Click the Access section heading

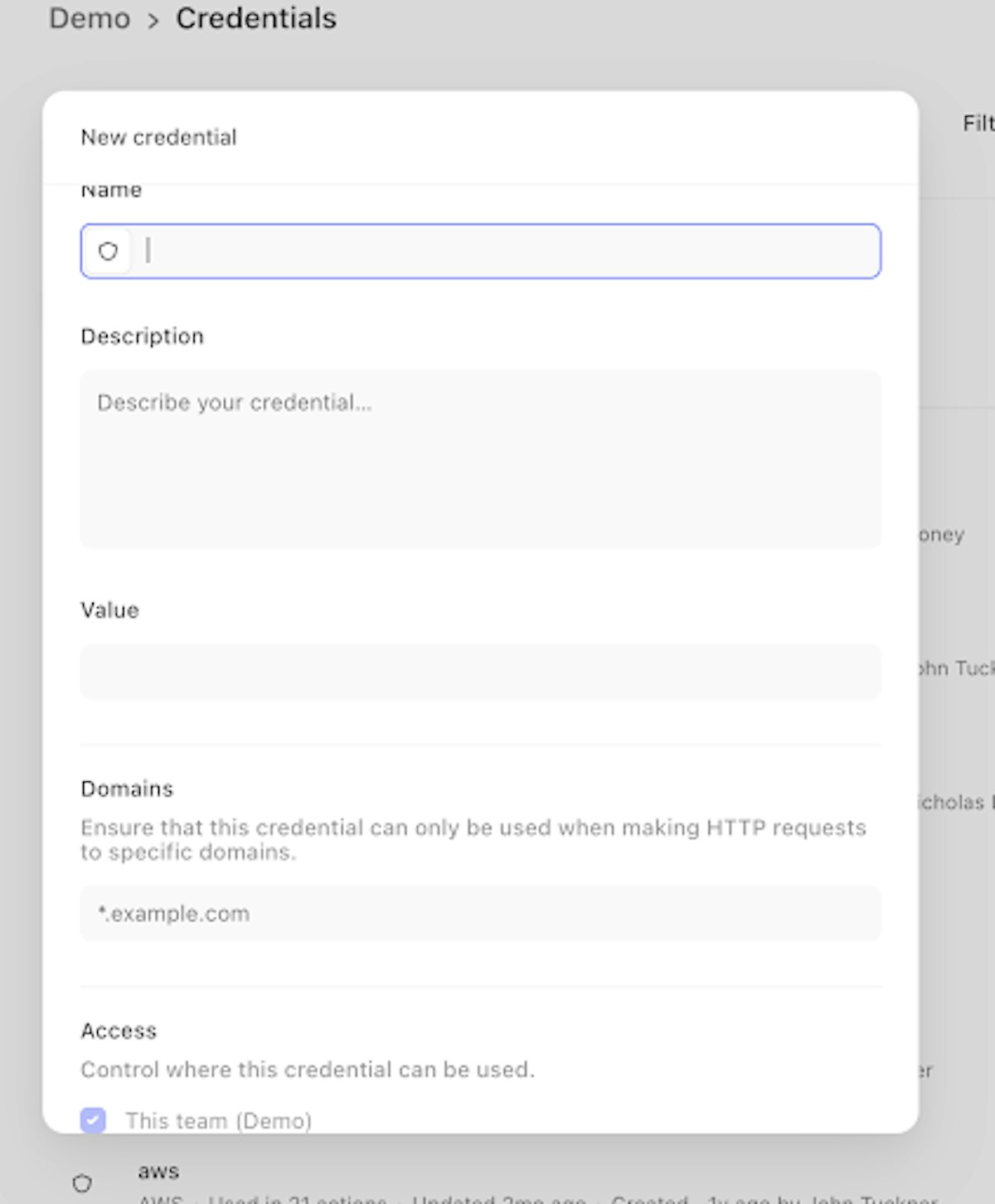[x=119, y=1031]
